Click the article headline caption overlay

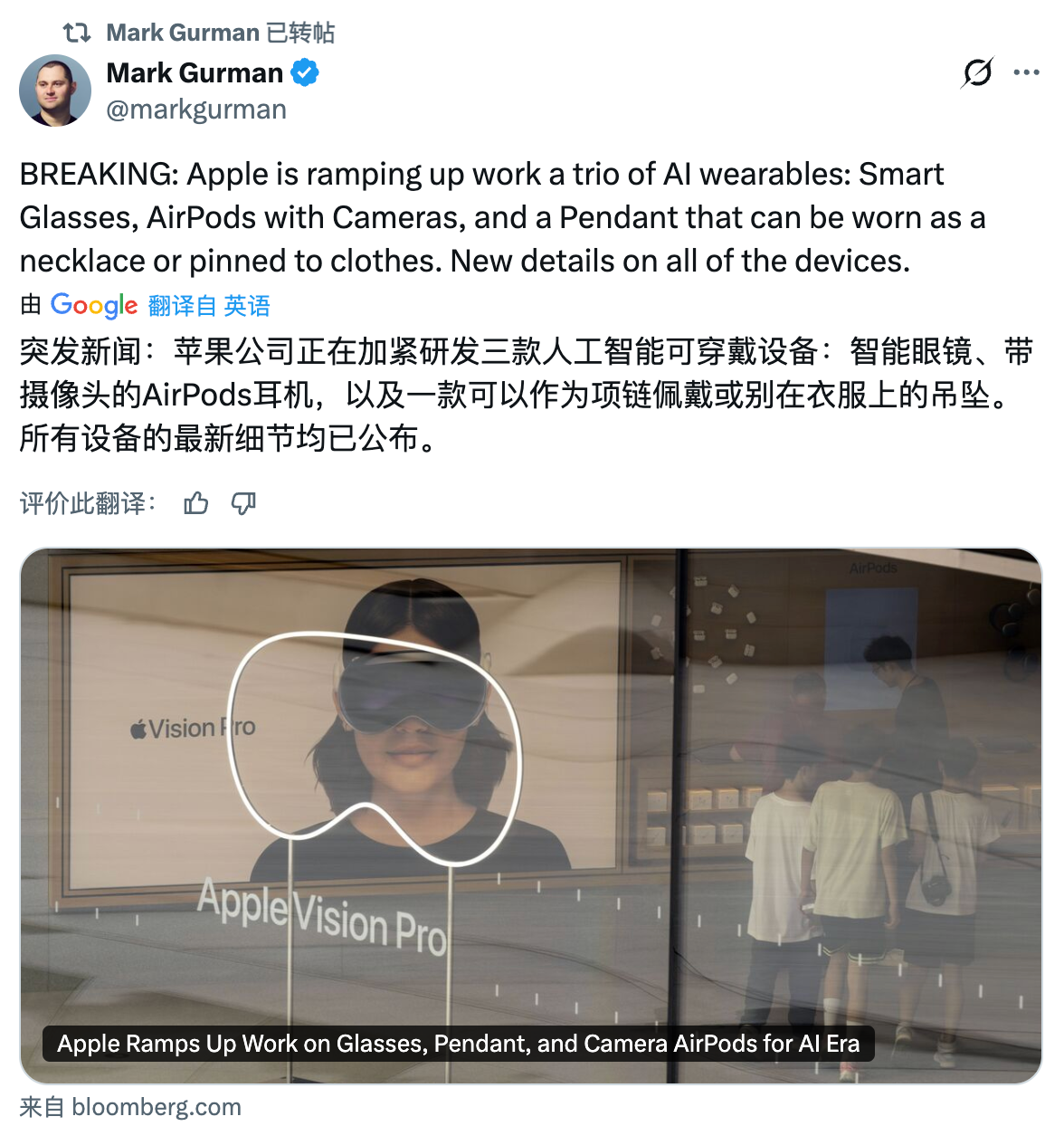coord(459,1044)
